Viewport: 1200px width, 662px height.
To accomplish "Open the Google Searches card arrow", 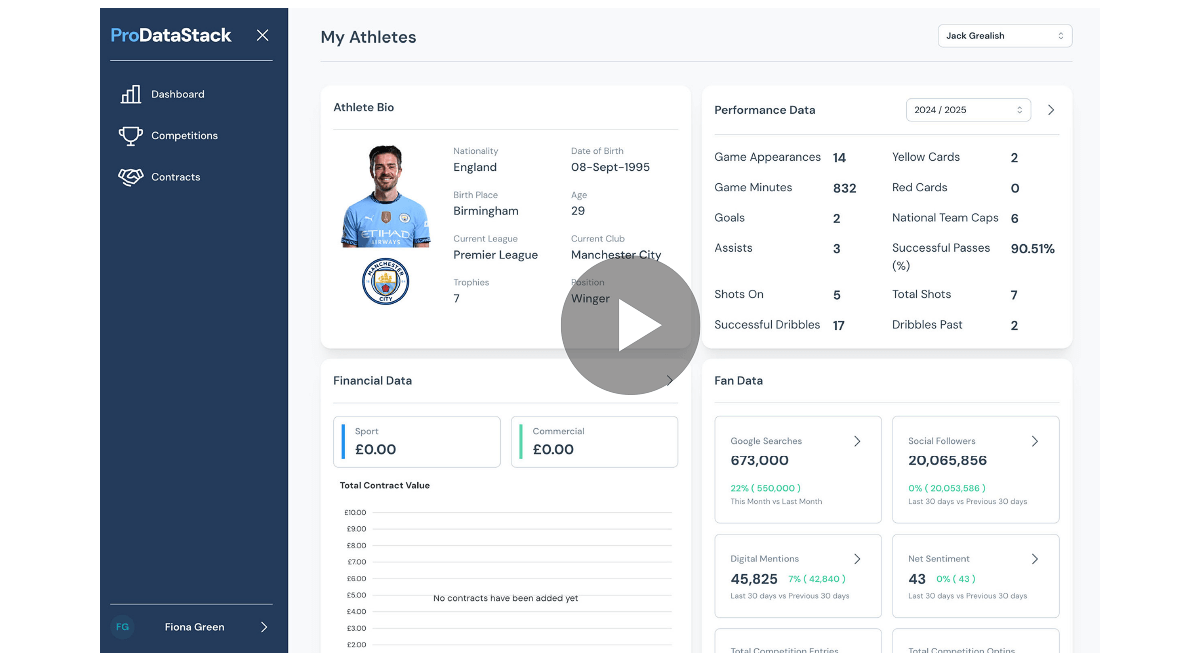I will (x=857, y=441).
